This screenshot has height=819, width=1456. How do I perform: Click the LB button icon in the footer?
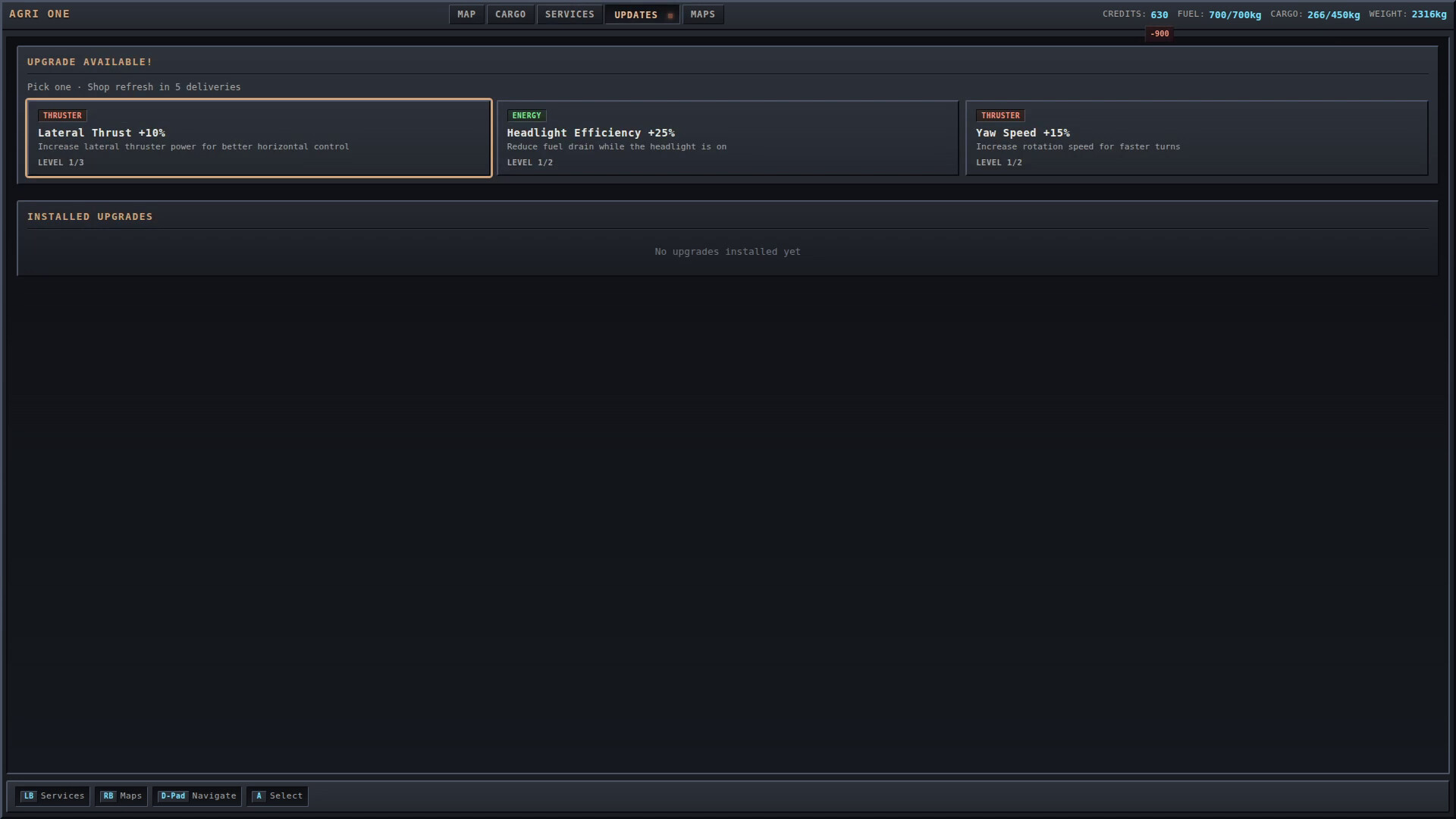click(x=29, y=795)
